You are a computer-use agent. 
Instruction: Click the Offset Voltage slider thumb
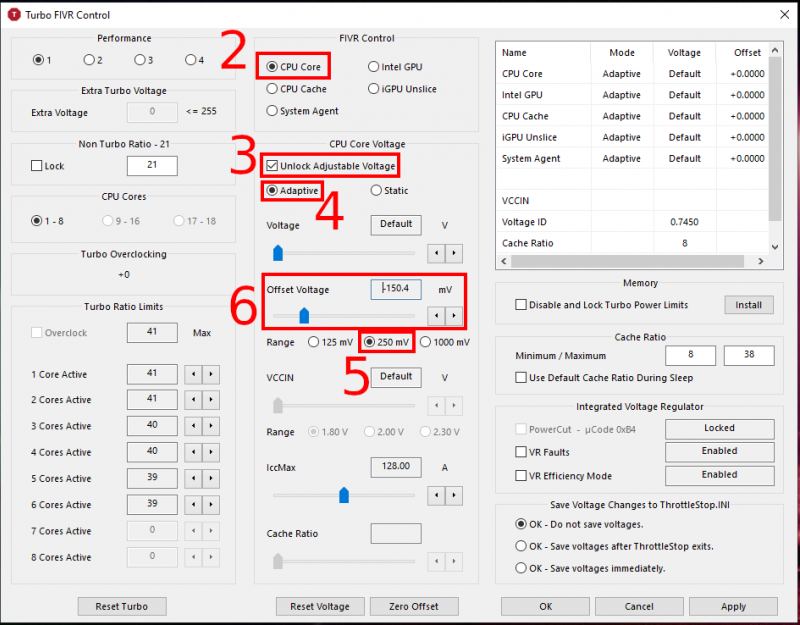point(304,315)
